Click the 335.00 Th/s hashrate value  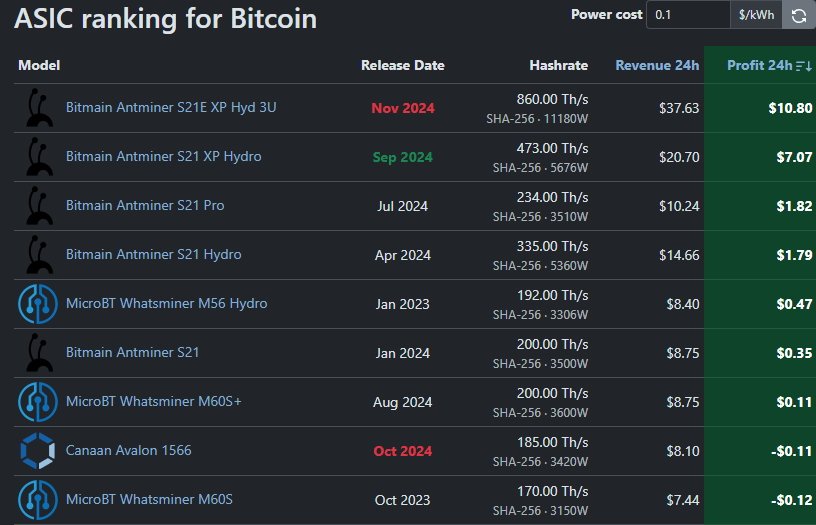click(x=552, y=246)
